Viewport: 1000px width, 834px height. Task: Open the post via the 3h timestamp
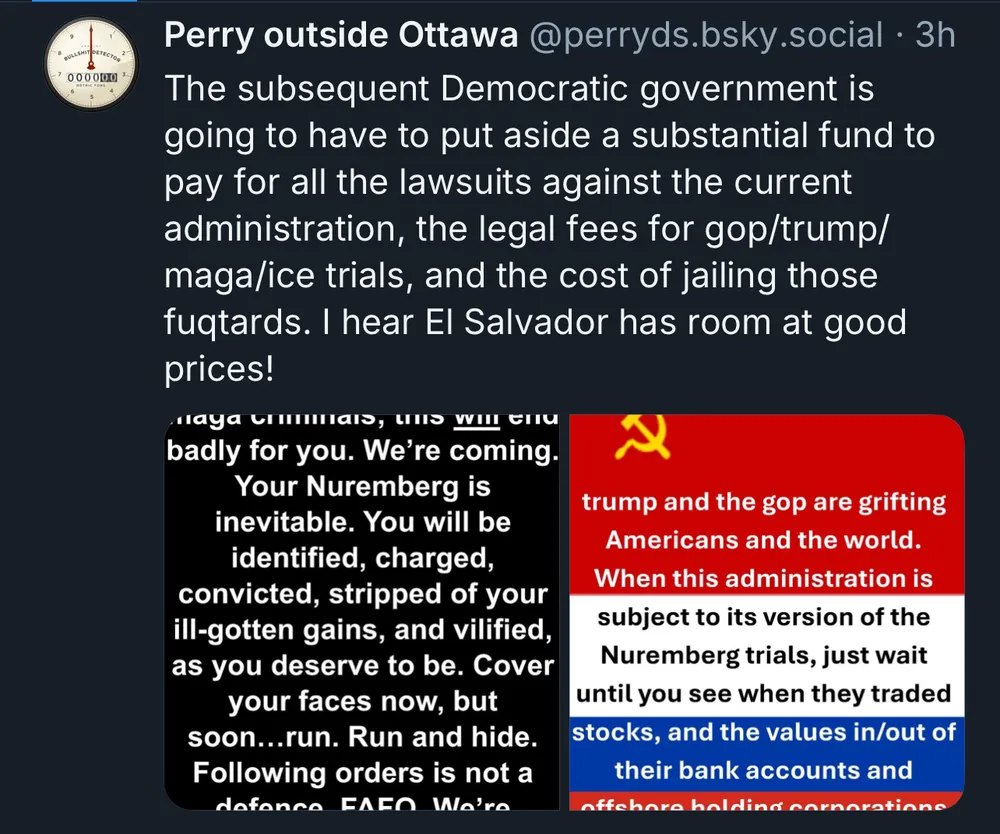pos(936,36)
